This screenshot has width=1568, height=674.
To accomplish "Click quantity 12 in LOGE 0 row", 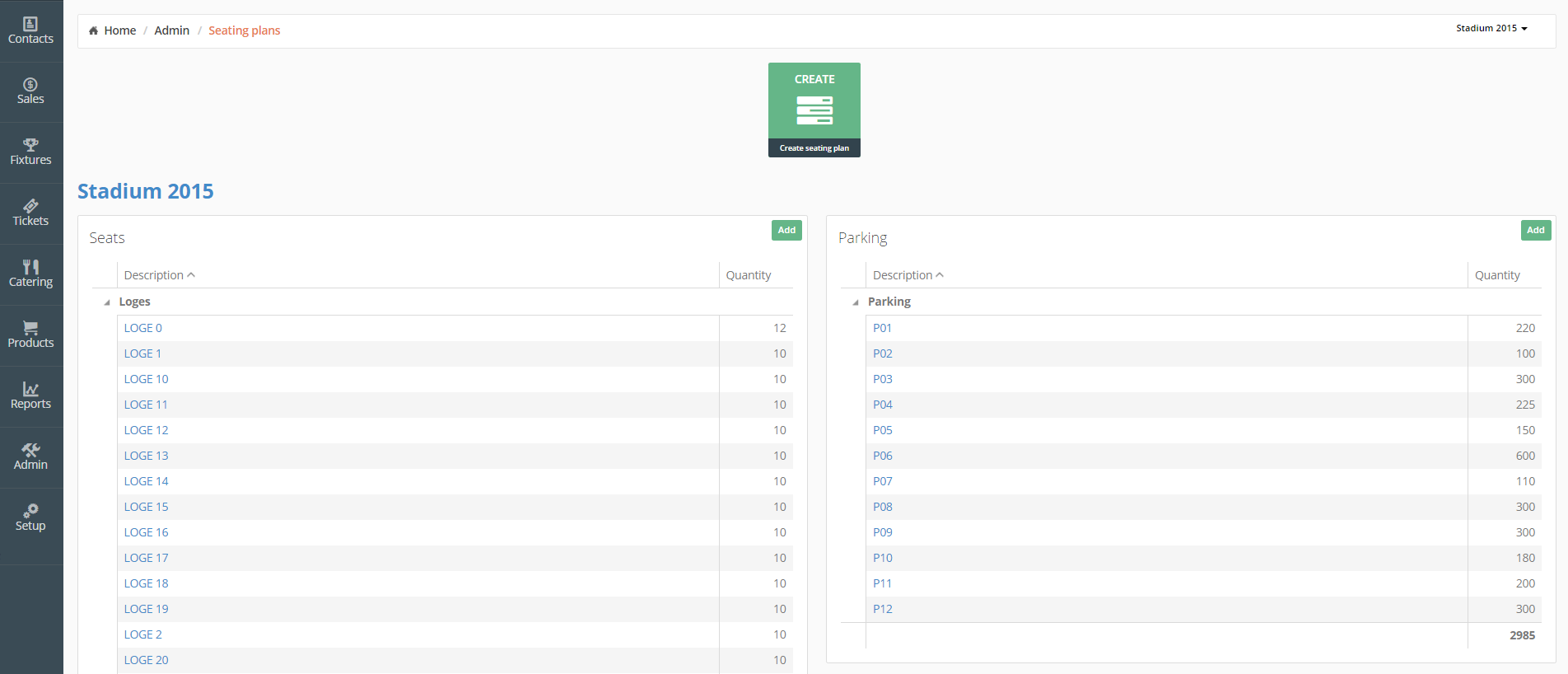I will point(779,328).
